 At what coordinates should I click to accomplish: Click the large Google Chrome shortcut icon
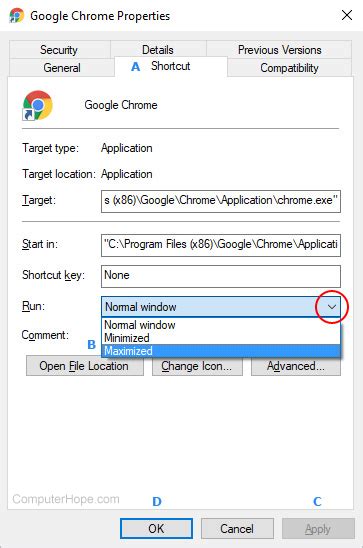point(37,105)
